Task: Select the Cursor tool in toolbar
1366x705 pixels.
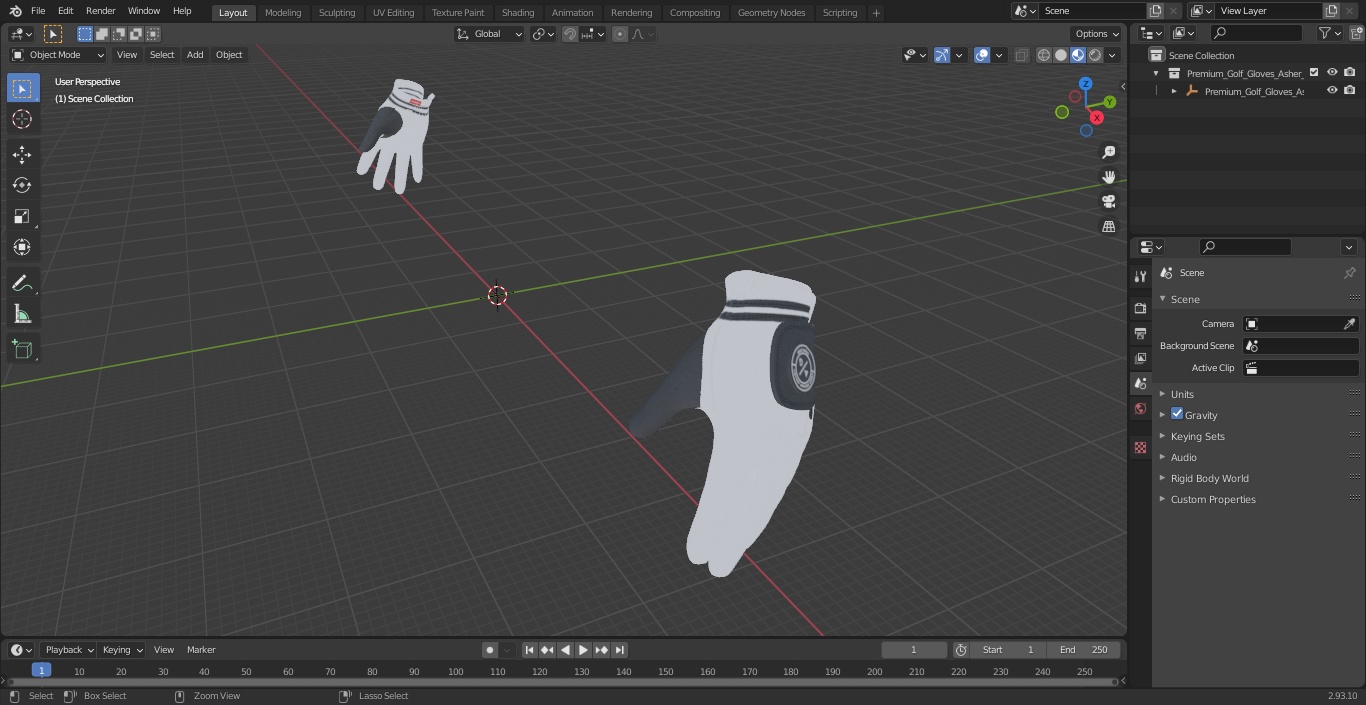Action: 22,119
